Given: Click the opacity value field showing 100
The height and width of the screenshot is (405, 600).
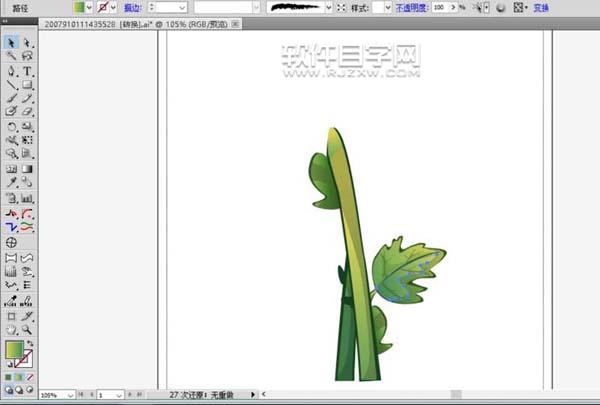Looking at the screenshot, I should coord(441,7).
